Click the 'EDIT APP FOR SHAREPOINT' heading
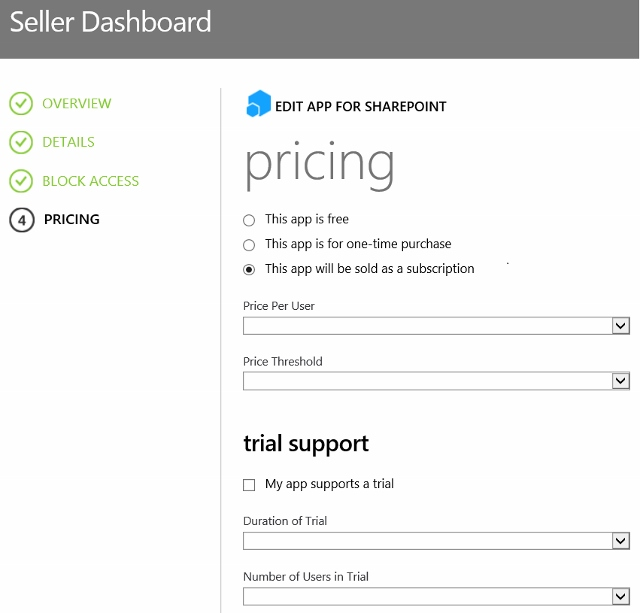This screenshot has width=640, height=613. click(360, 107)
